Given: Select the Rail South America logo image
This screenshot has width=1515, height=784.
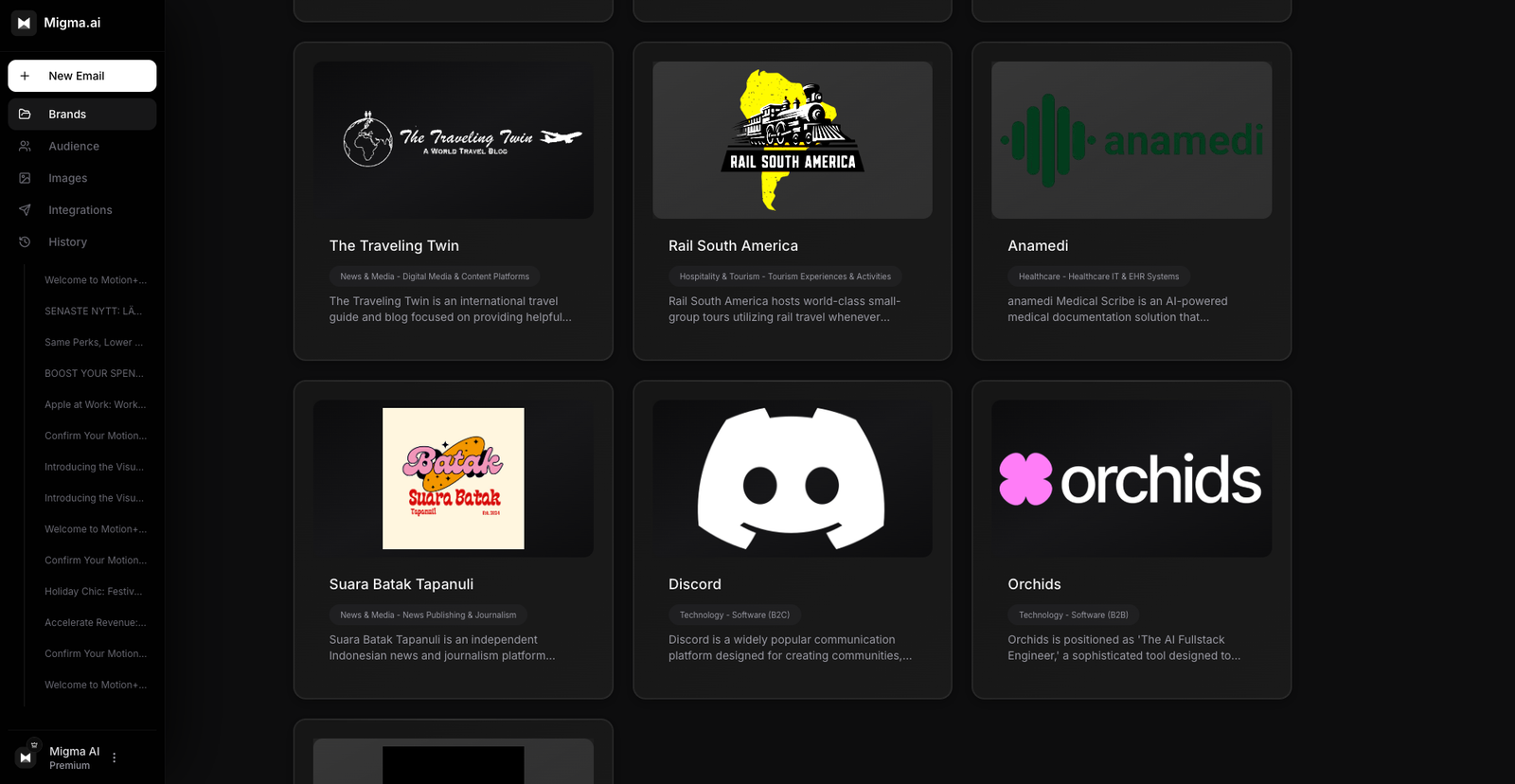Looking at the screenshot, I should click(x=792, y=140).
